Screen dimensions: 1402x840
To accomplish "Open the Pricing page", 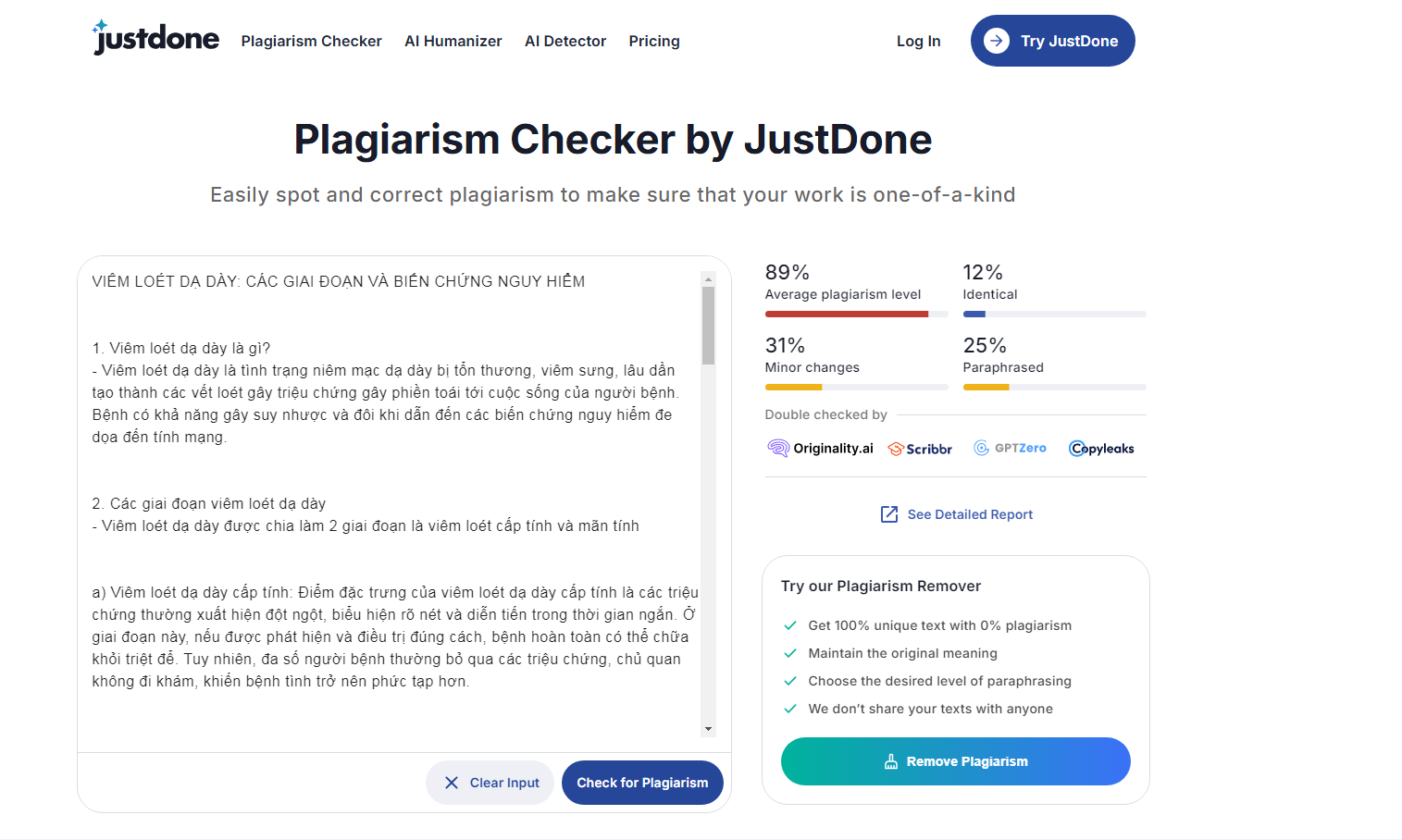I will [654, 41].
